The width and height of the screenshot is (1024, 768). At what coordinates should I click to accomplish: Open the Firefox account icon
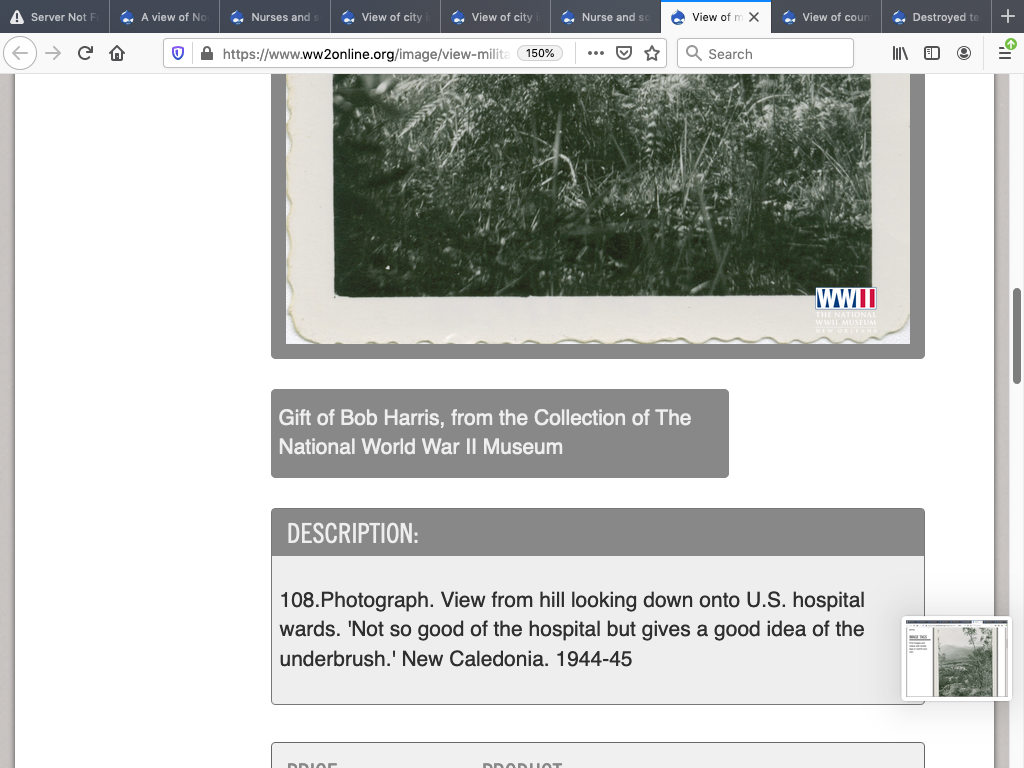[x=964, y=54]
